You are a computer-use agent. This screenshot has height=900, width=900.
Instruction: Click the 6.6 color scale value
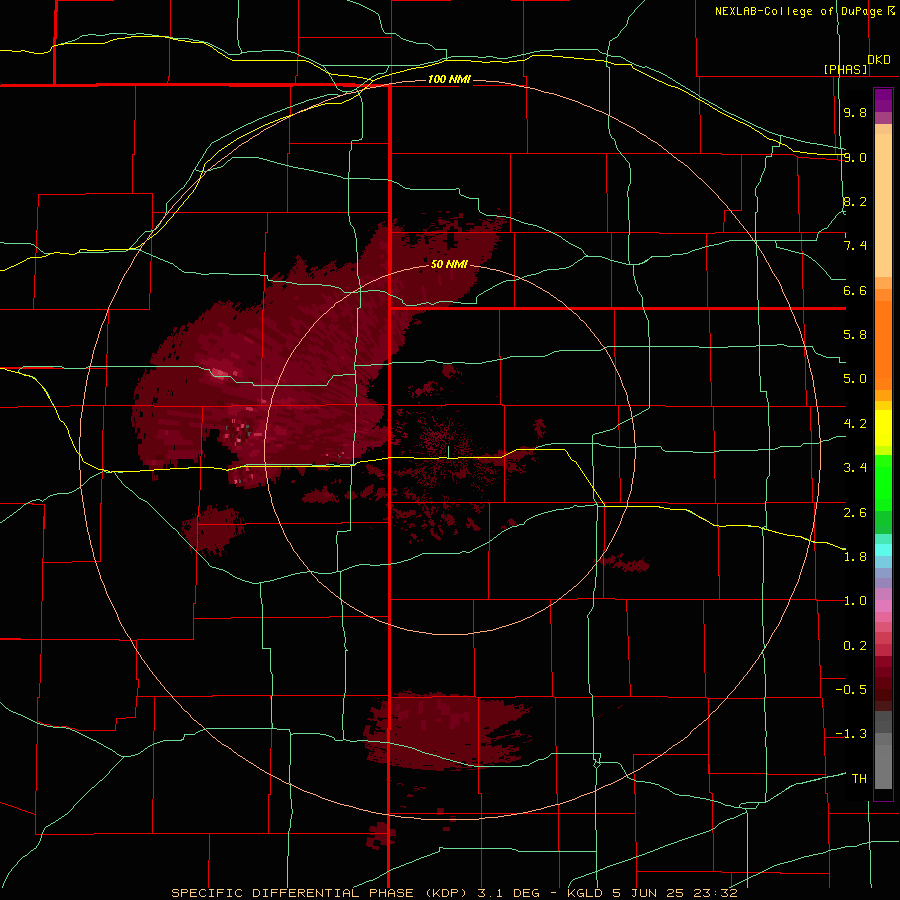tap(855, 290)
